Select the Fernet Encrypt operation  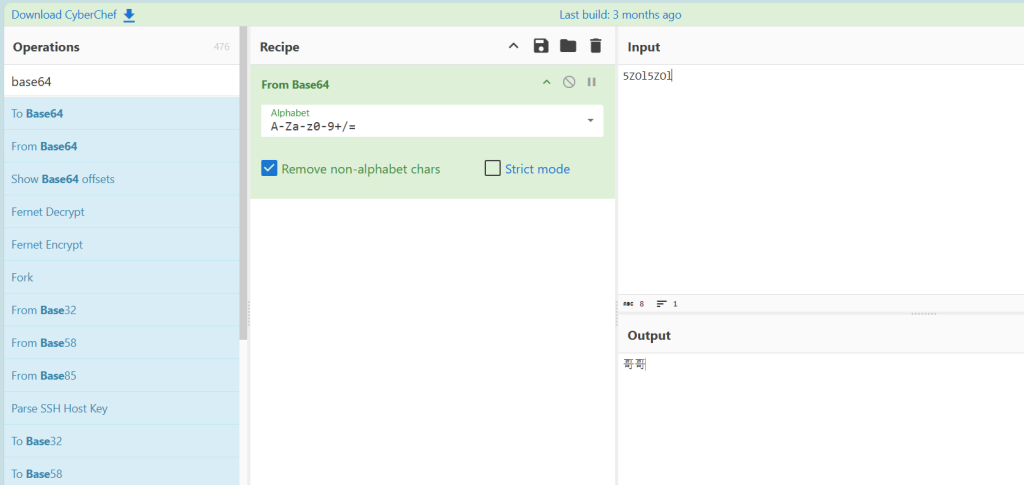tap(121, 244)
